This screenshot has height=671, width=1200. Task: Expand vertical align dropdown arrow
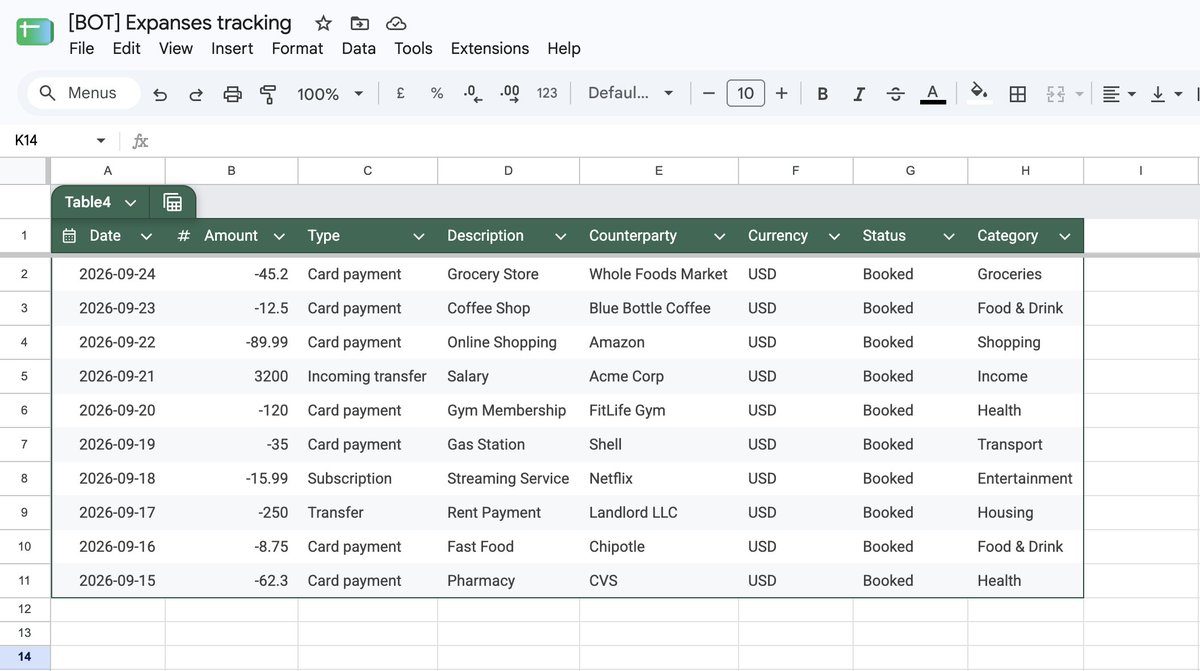[x=1178, y=94]
